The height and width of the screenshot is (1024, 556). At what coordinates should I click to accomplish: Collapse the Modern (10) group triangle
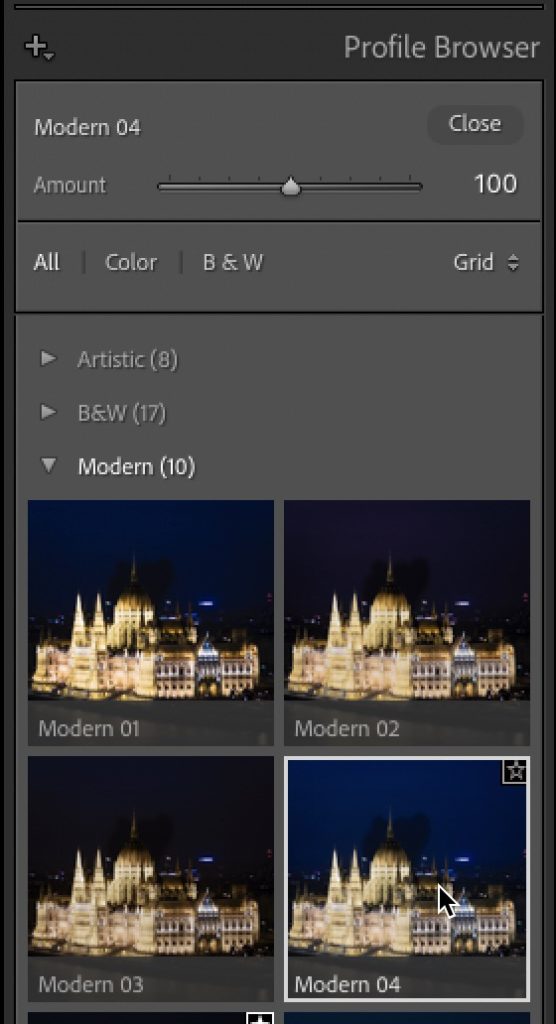[48, 466]
